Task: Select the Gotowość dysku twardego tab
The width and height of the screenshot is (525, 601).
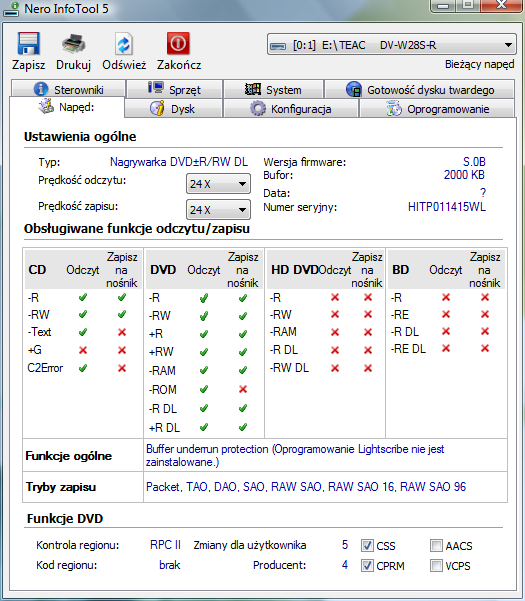Action: [x=420, y=89]
